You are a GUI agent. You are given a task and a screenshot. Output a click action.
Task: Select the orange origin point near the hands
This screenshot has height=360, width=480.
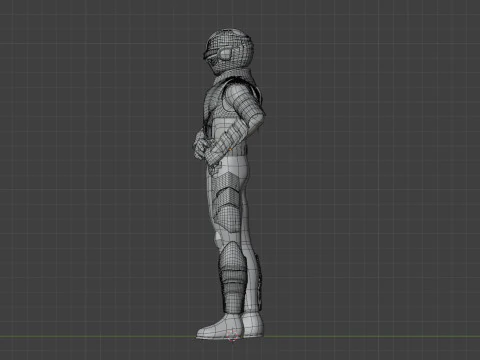230,150
